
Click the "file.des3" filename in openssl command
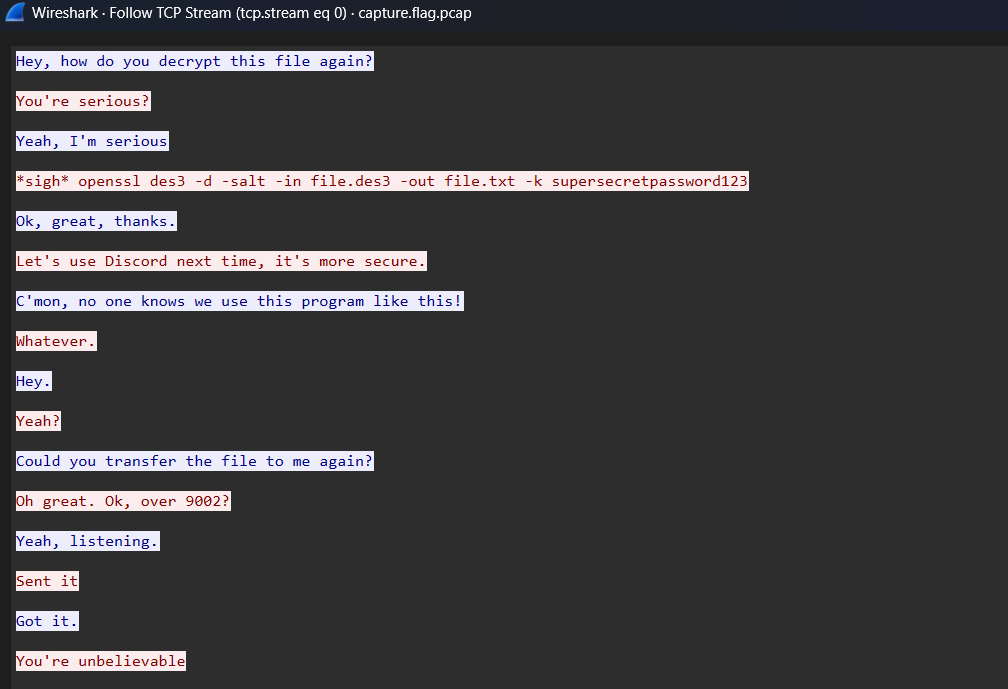[382, 181]
